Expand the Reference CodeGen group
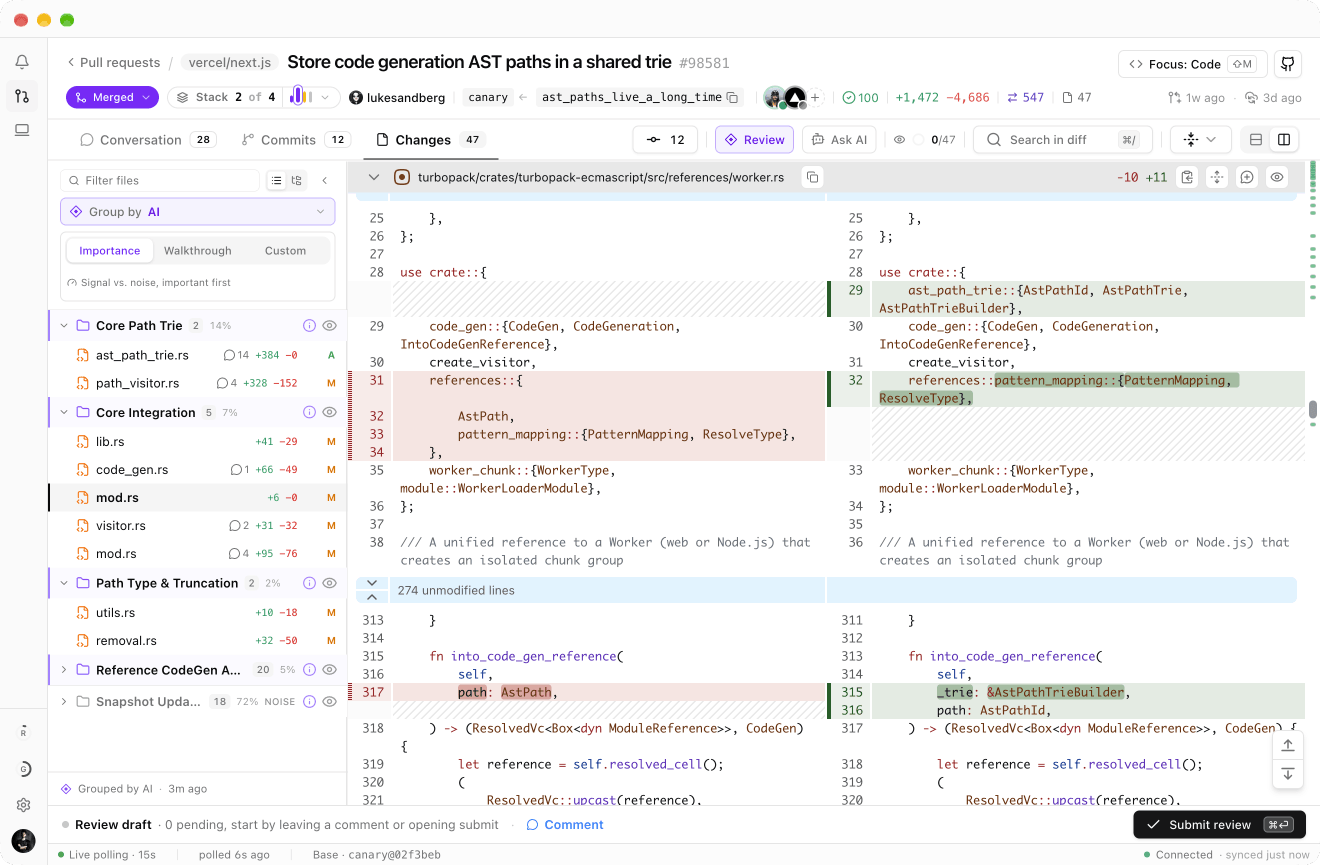 pos(64,670)
